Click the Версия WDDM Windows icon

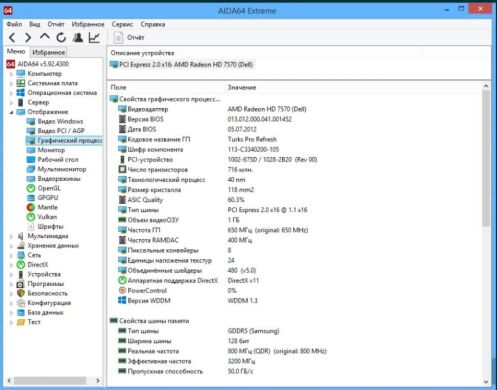(122, 300)
